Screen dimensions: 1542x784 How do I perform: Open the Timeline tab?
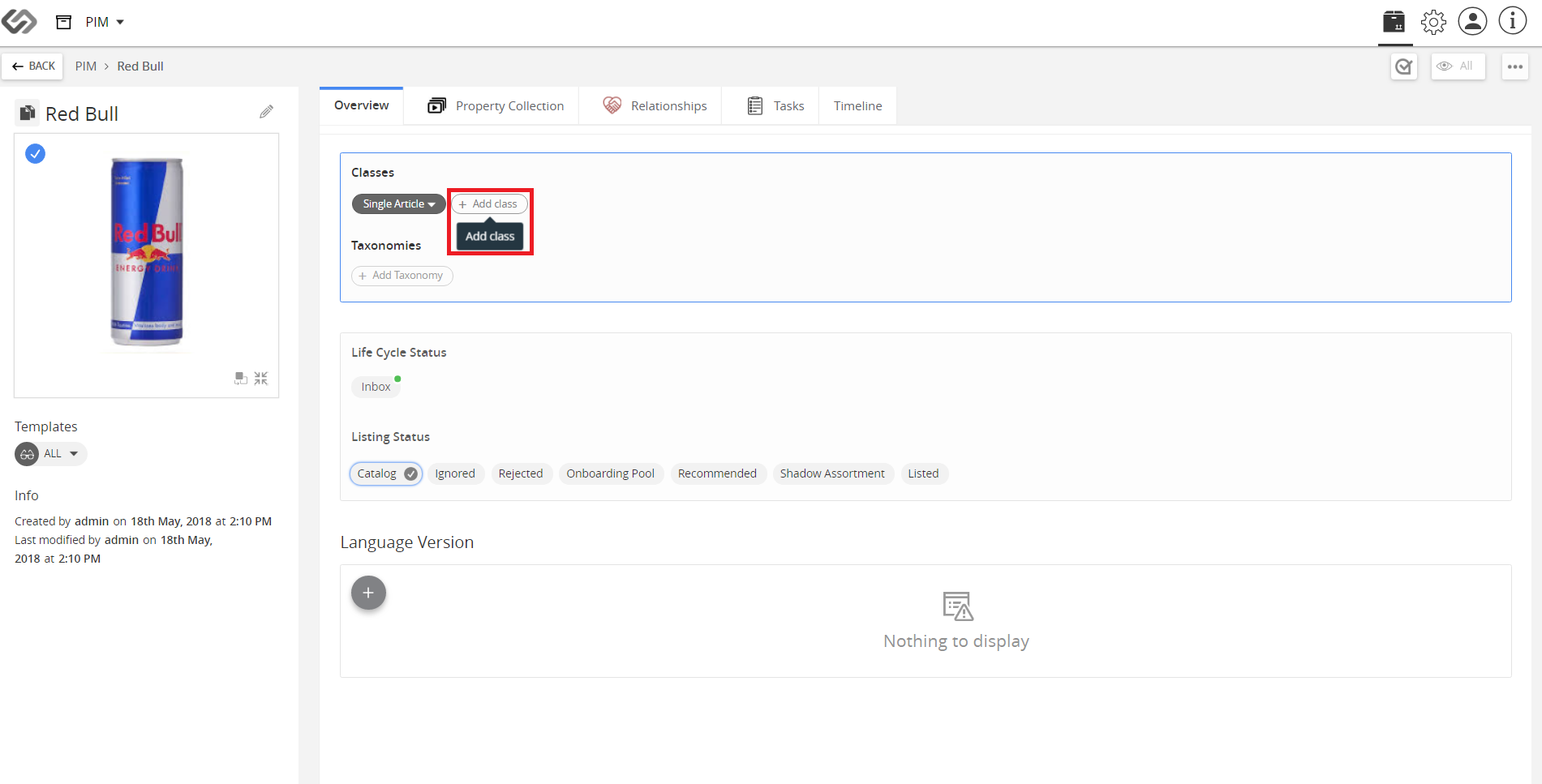click(x=857, y=106)
